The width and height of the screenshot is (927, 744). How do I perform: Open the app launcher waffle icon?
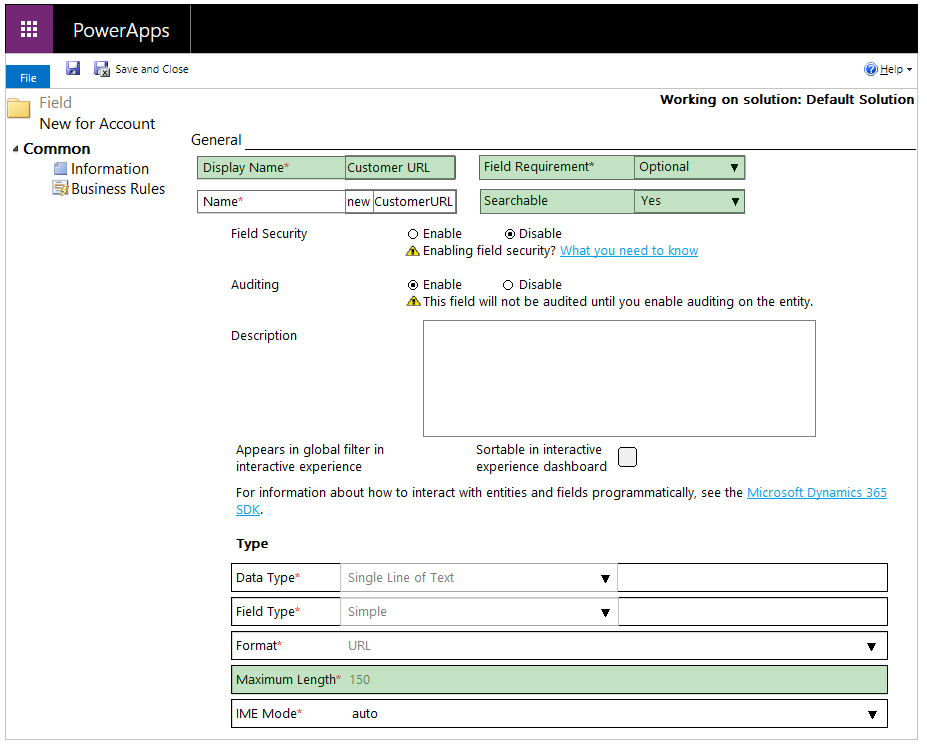[29, 28]
